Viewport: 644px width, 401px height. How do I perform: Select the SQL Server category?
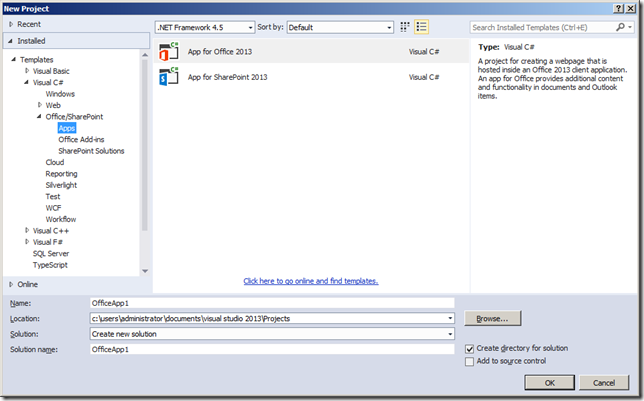tap(51, 254)
